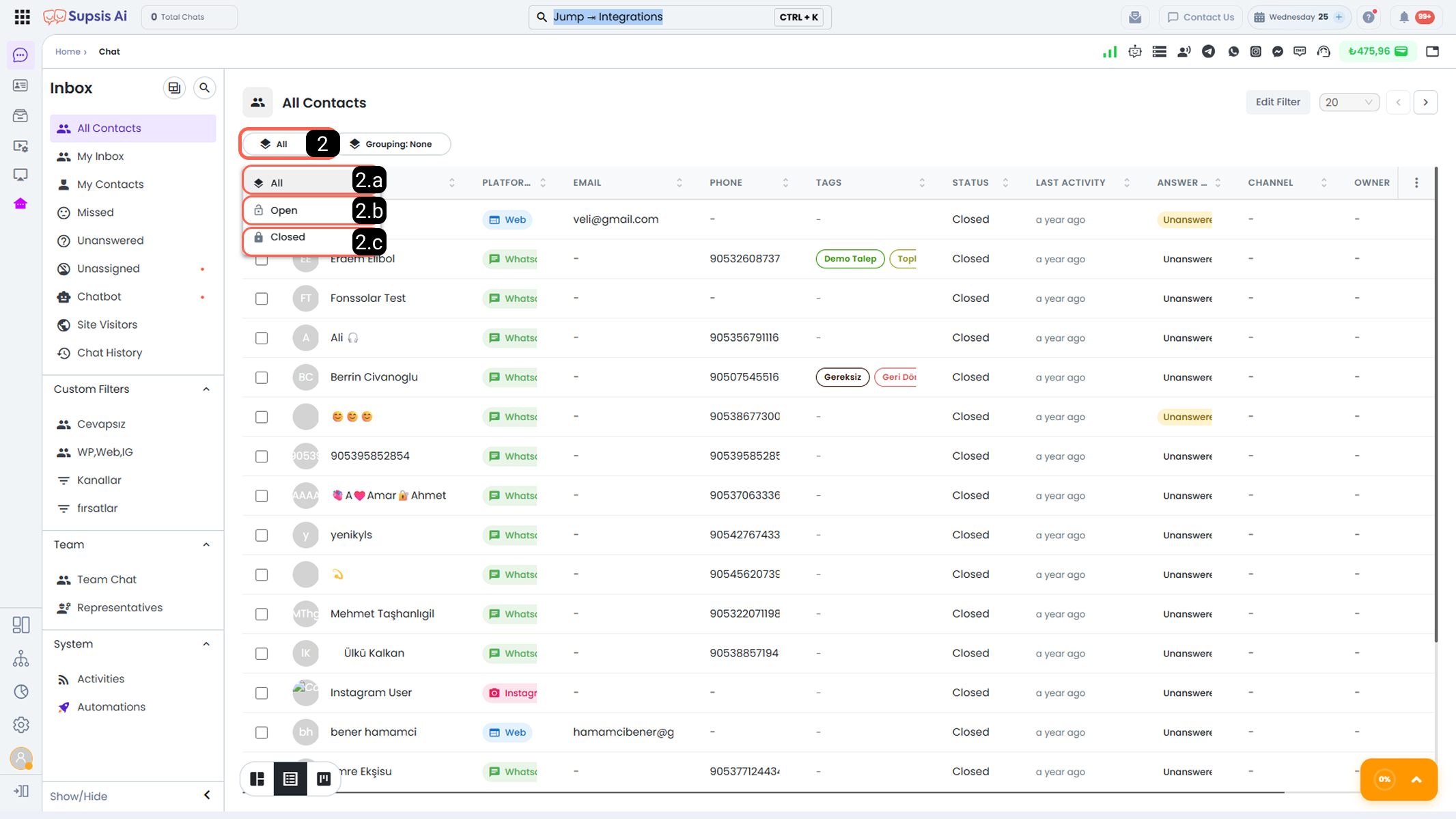The height and width of the screenshot is (819, 1456).
Task: Switch to the list table view icon
Action: 290,779
